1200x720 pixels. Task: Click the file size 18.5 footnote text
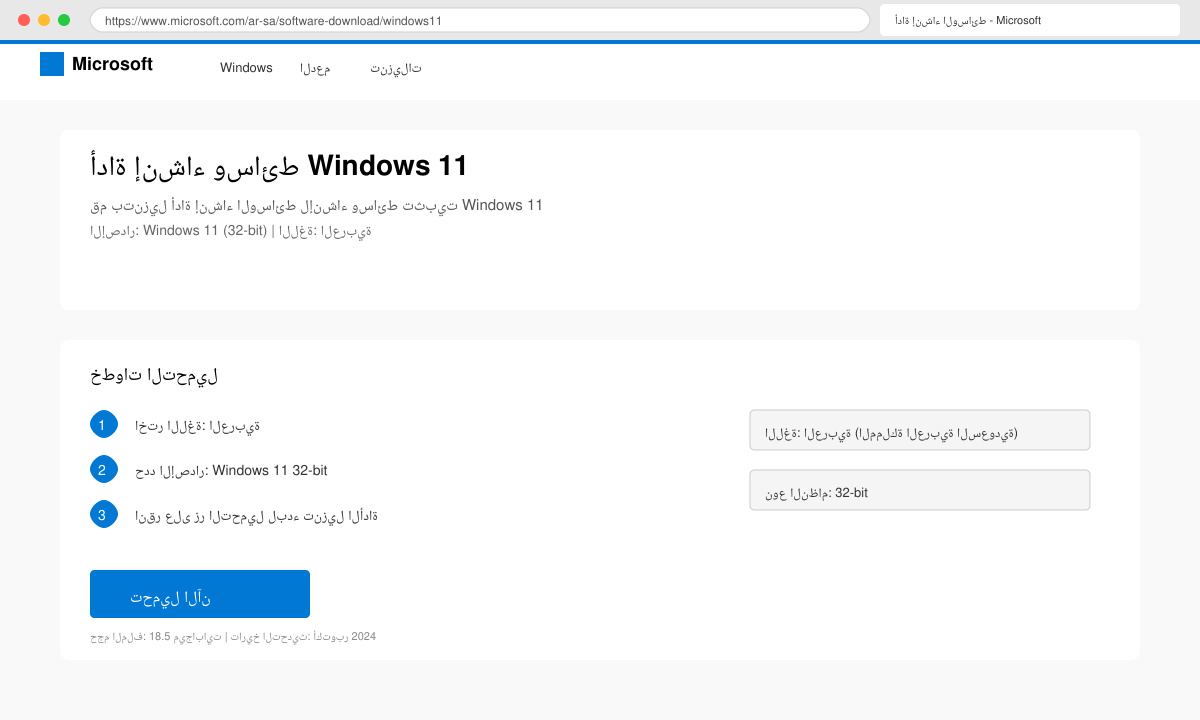point(233,636)
